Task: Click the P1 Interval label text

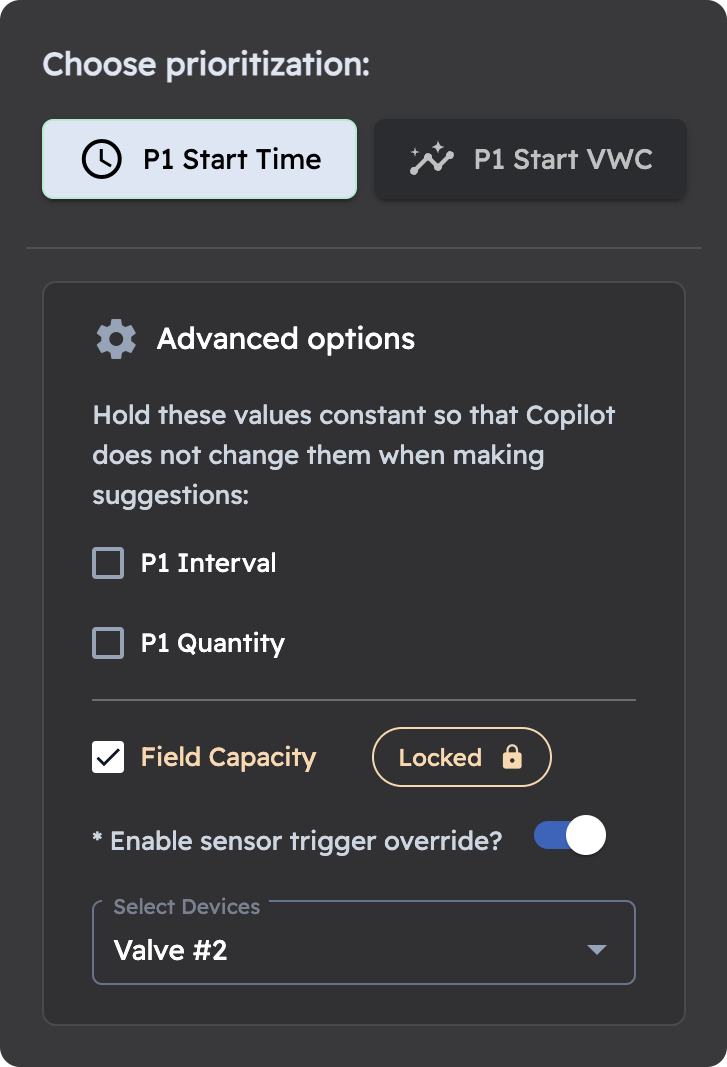Action: 208,563
